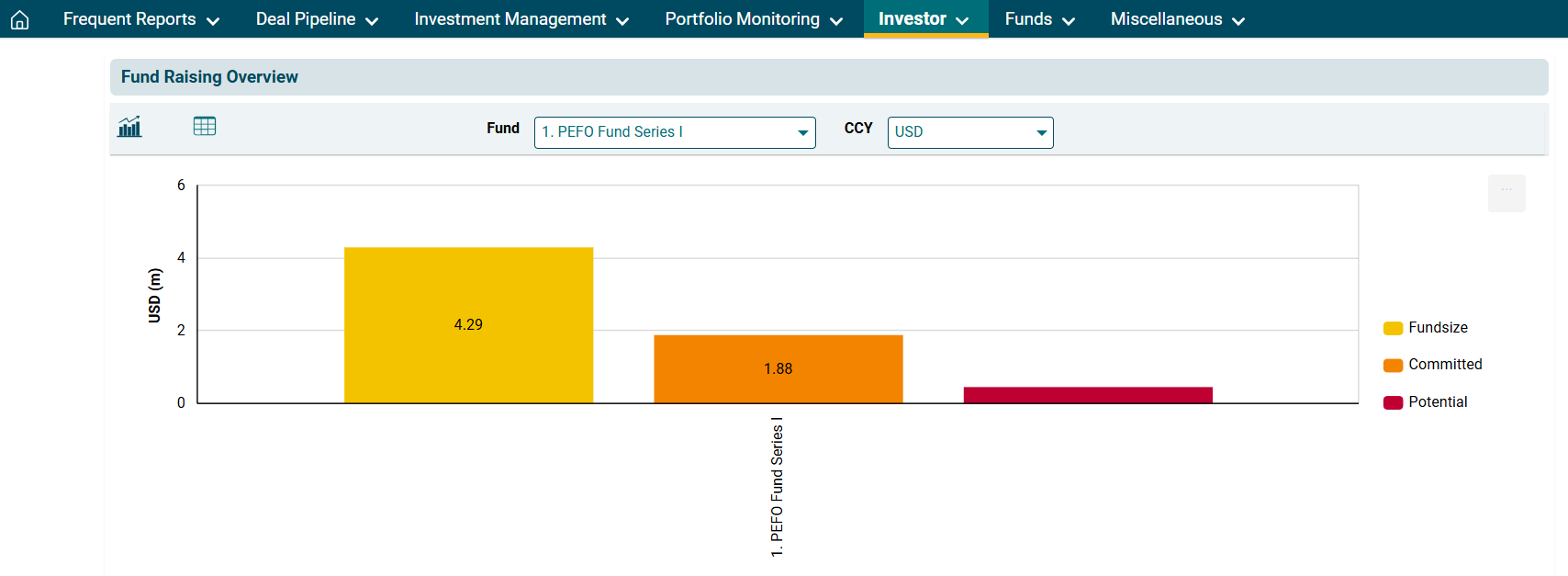Click the yellow Fundsize bar 4.29
The width and height of the screenshot is (1568, 576).
468,324
